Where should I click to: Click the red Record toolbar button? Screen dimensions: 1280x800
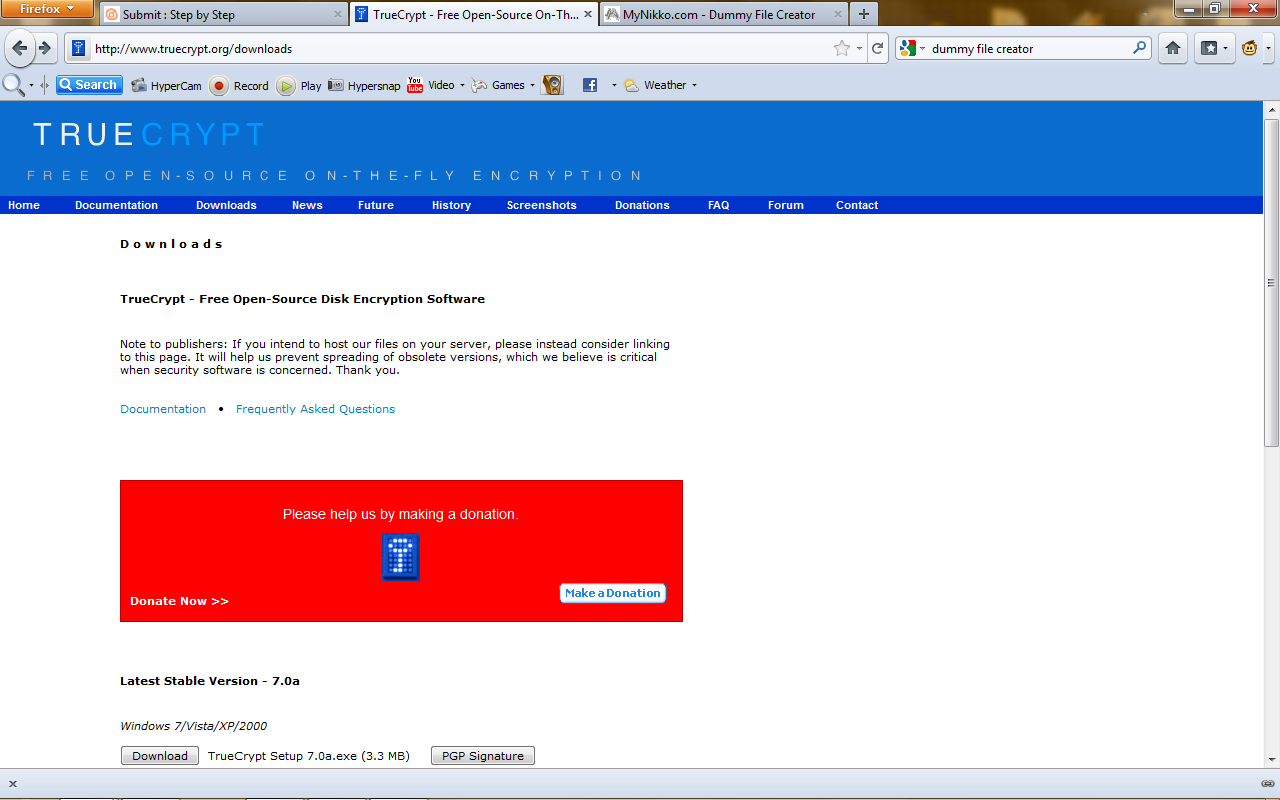tap(239, 86)
